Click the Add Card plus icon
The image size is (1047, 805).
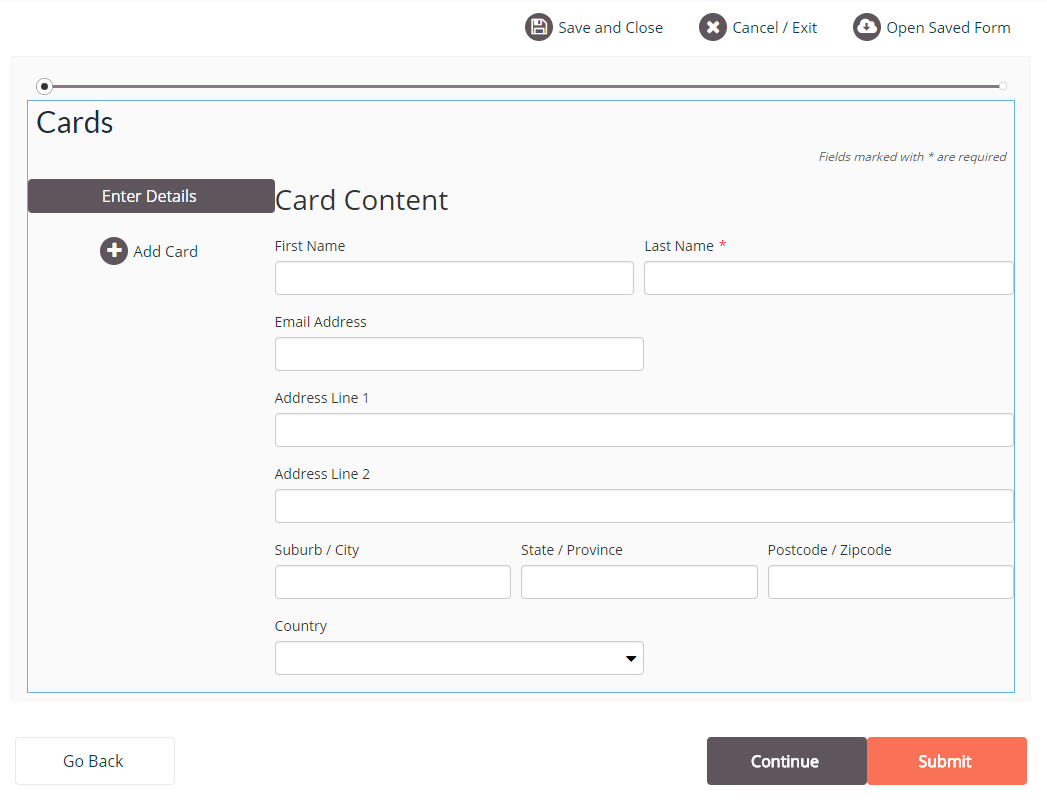[114, 251]
